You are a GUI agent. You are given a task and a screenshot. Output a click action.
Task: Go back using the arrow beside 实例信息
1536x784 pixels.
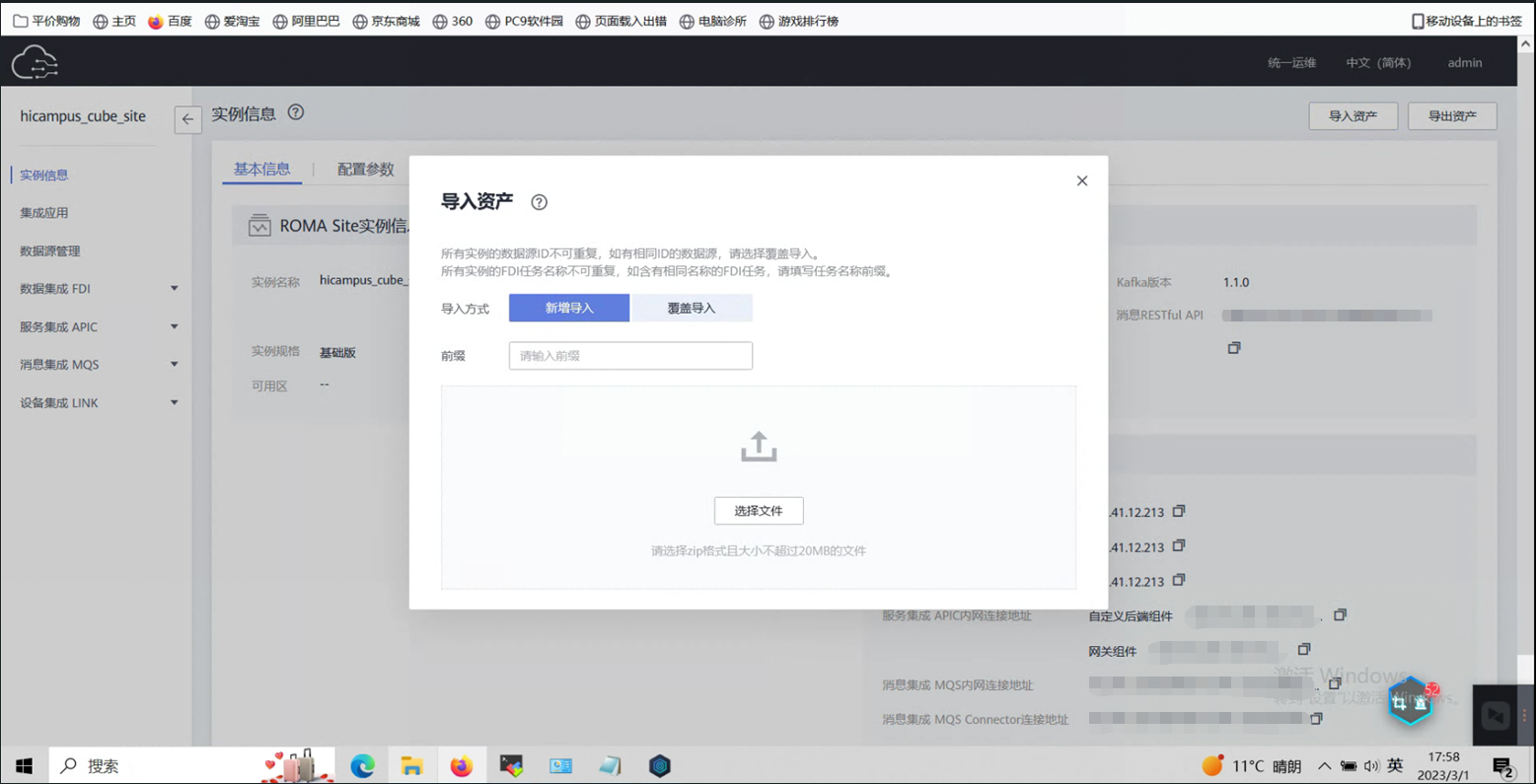point(187,119)
